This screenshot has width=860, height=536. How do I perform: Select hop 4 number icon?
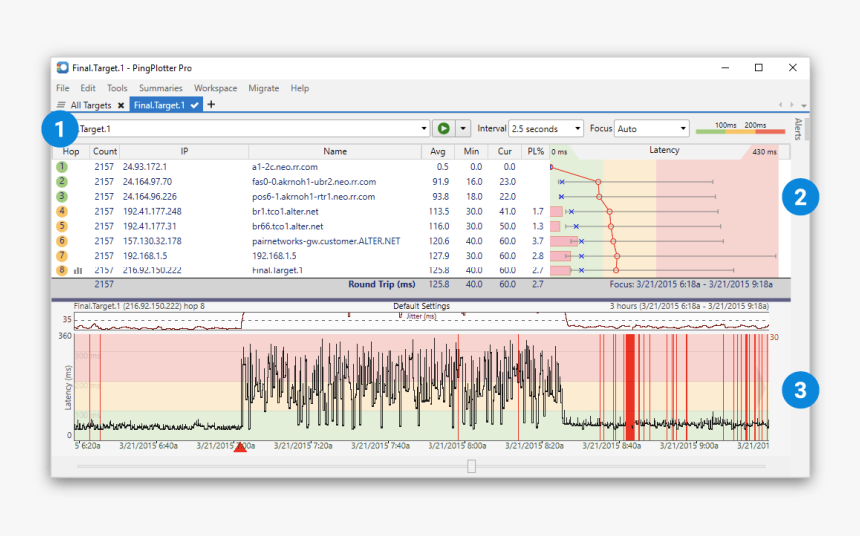(x=61, y=211)
